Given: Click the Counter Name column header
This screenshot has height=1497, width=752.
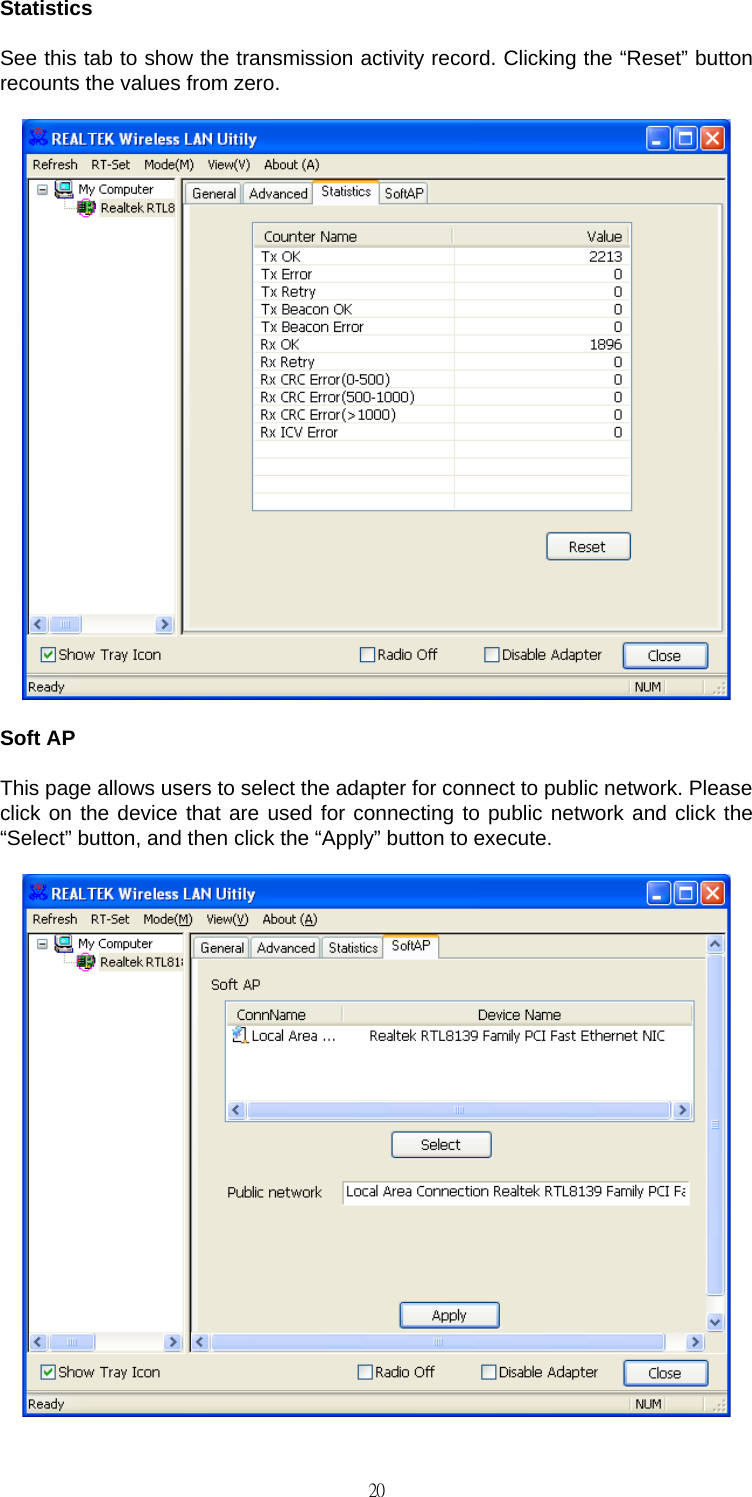Looking at the screenshot, I should coord(353,236).
